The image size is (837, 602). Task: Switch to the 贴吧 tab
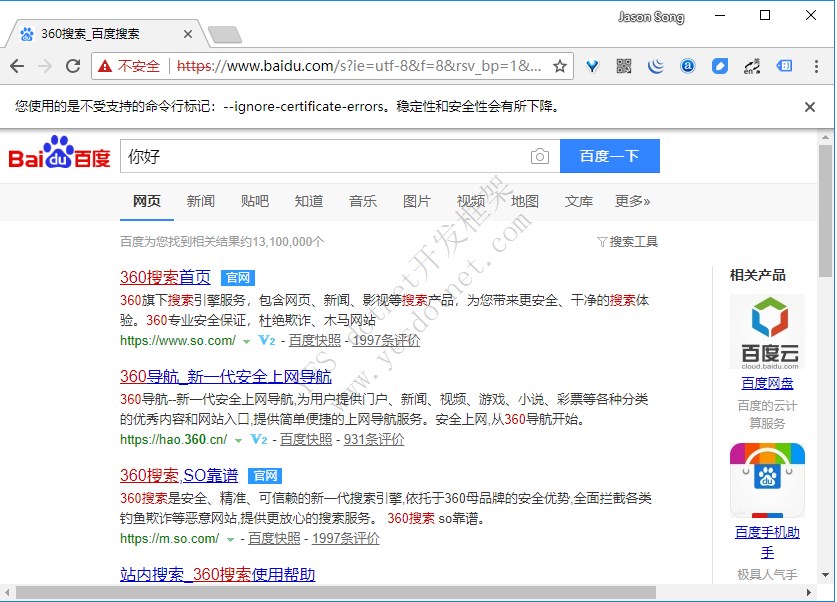pos(255,201)
